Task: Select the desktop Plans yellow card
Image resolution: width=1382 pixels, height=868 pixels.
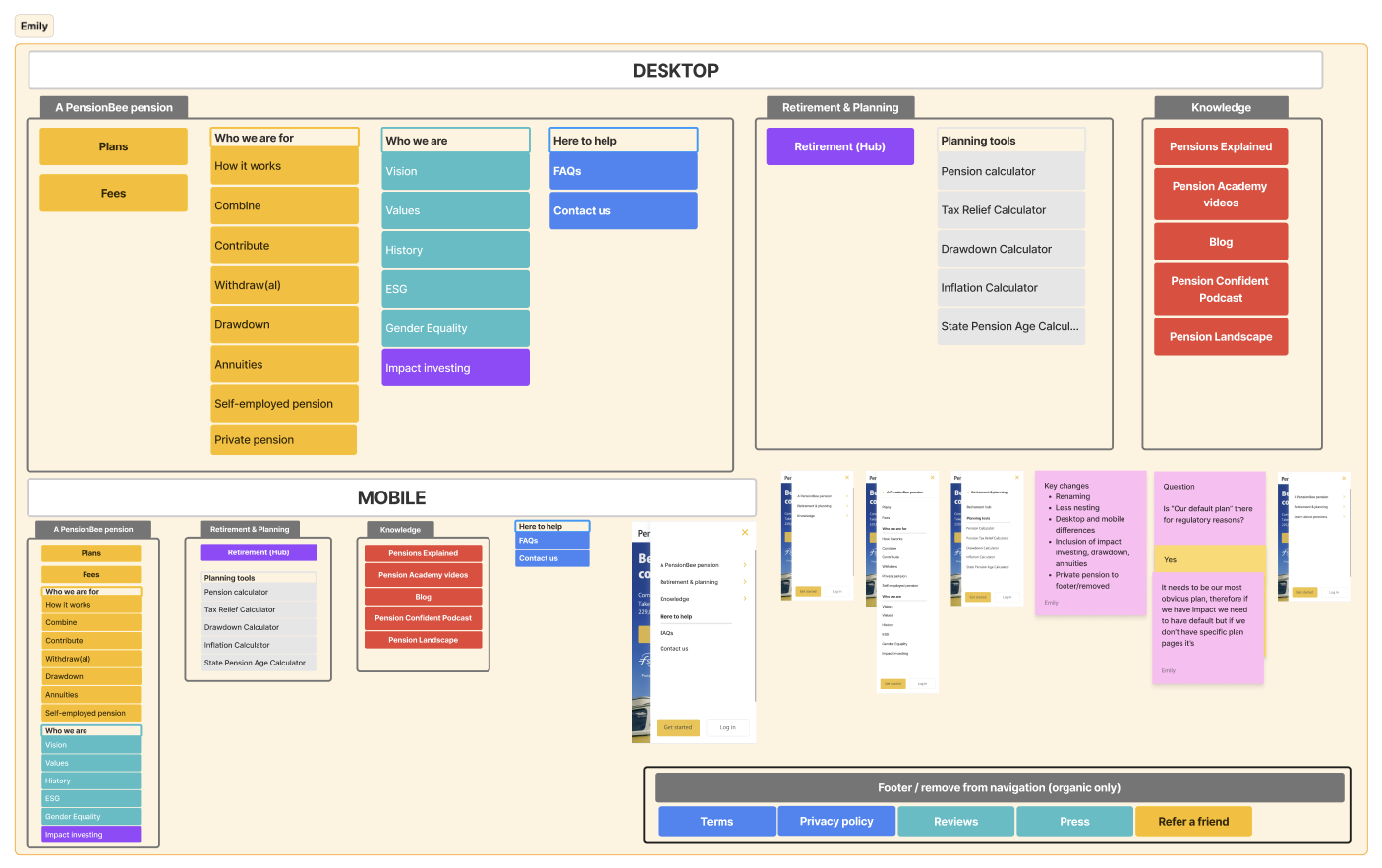Action: (x=113, y=146)
